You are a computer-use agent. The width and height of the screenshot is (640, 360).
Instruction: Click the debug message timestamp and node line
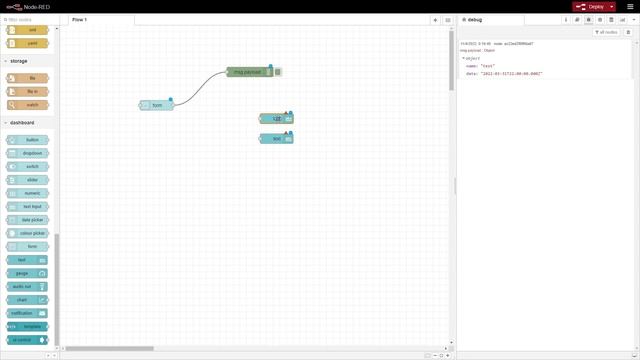pos(497,44)
